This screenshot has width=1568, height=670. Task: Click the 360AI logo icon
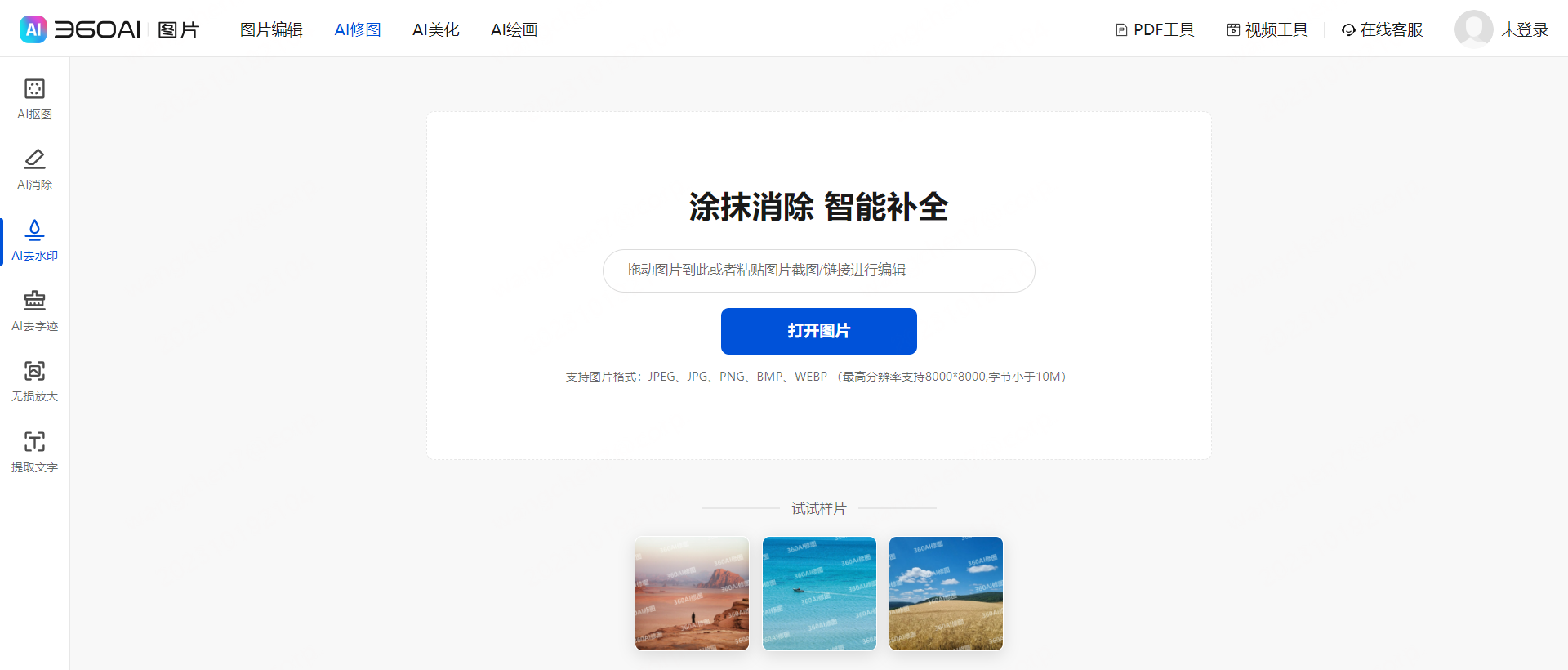pos(33,29)
